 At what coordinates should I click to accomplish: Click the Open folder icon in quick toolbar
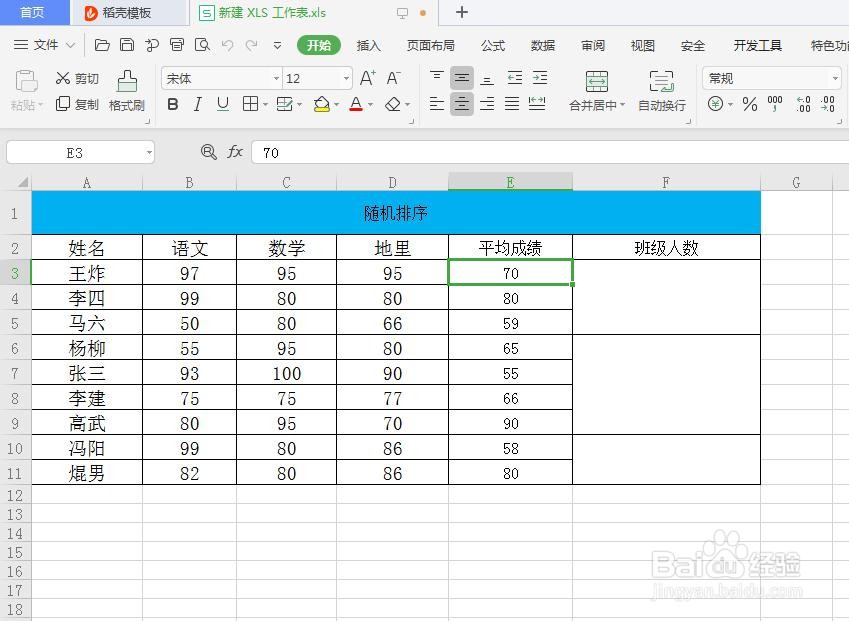pos(102,45)
